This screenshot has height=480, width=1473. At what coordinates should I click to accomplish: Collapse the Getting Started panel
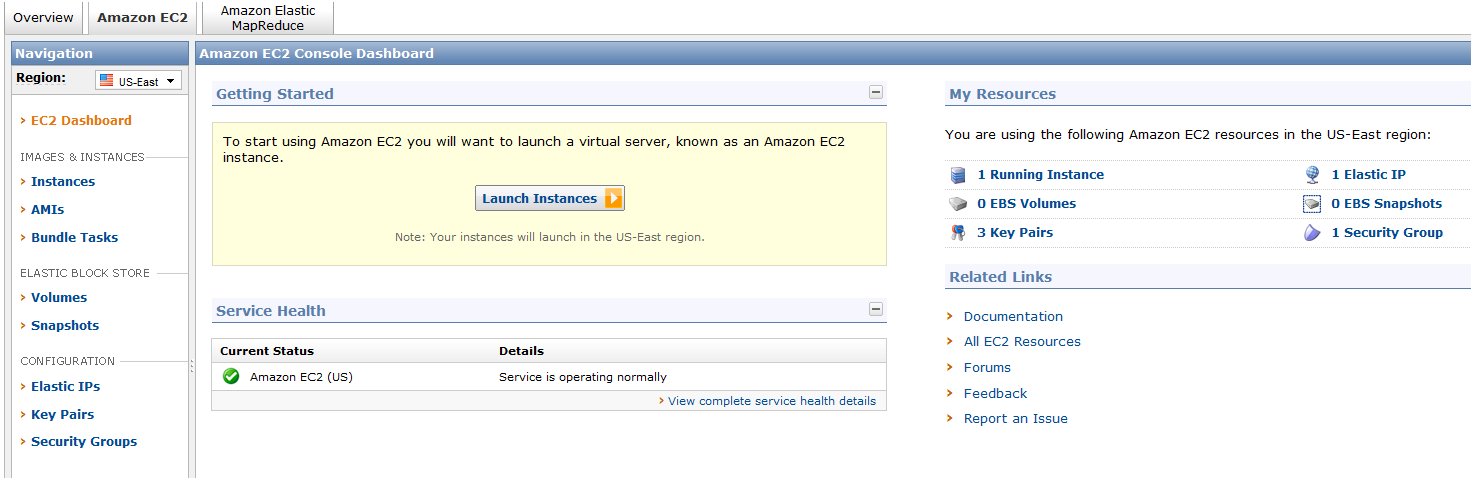click(x=876, y=92)
